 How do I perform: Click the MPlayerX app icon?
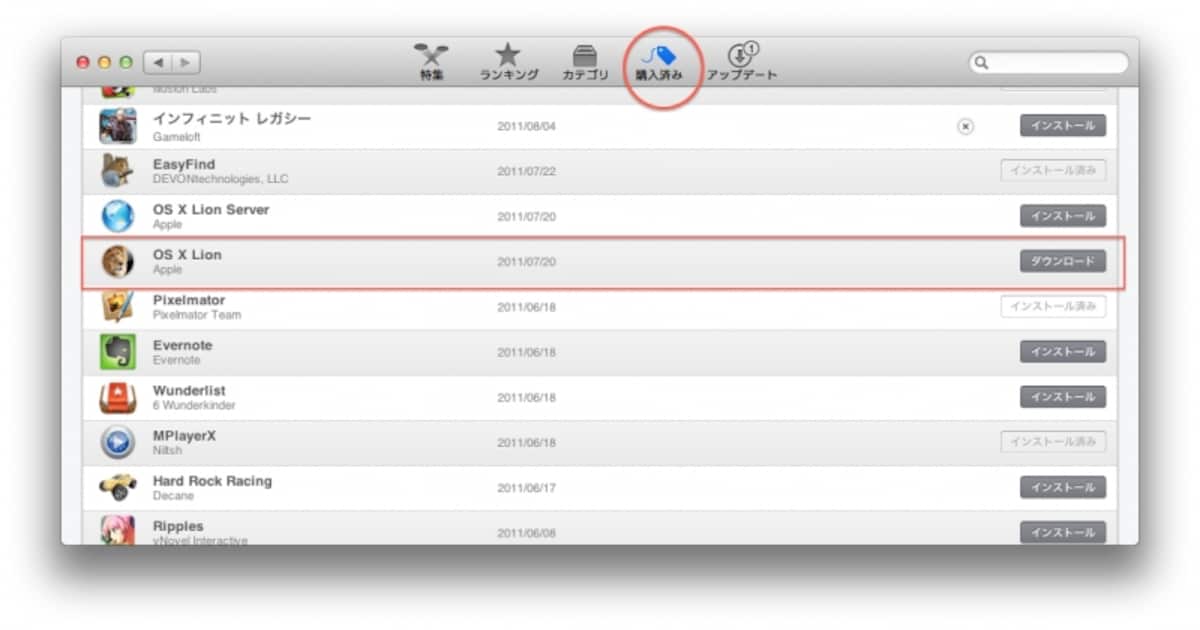[118, 442]
